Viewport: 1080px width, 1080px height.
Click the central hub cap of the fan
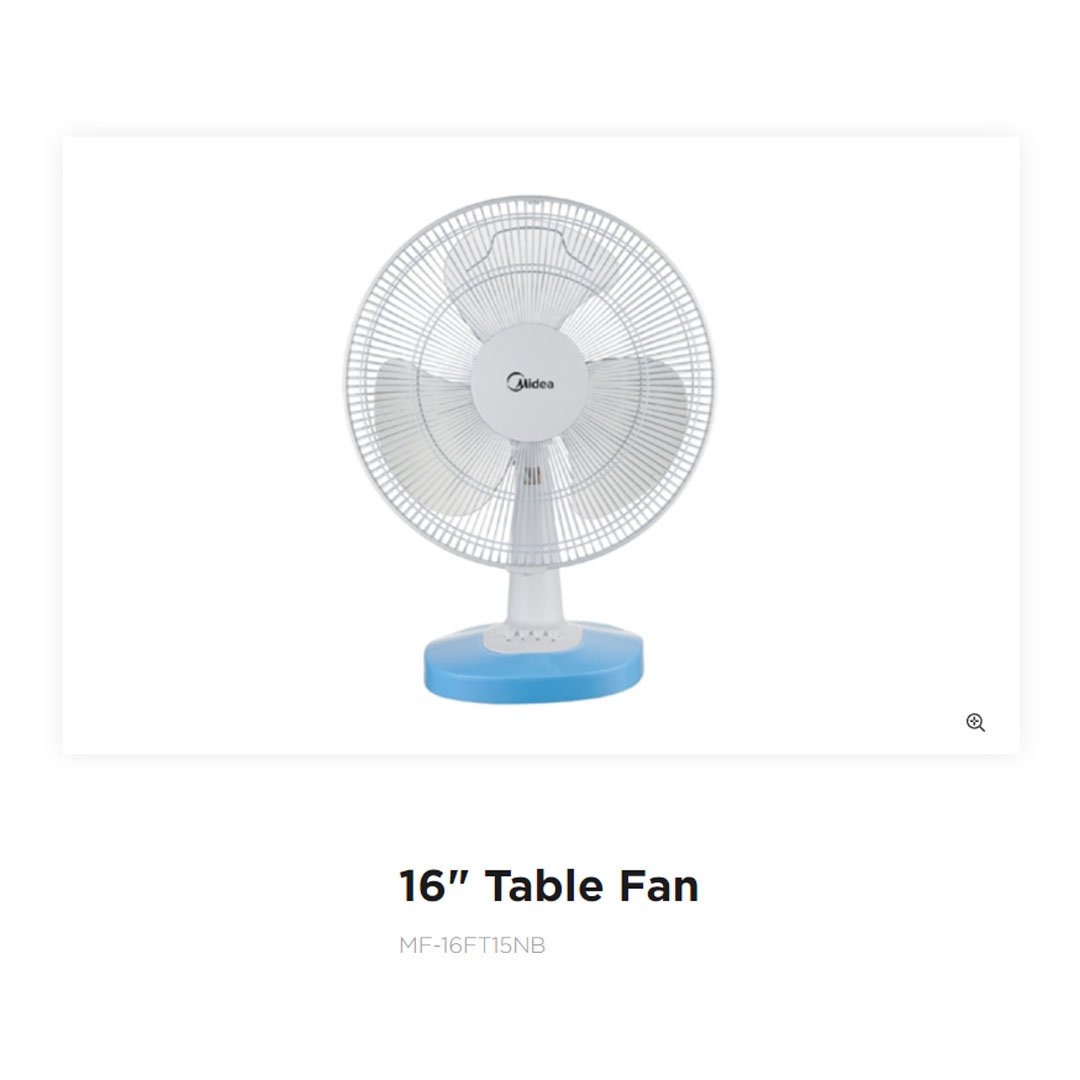pyautogui.click(x=530, y=384)
